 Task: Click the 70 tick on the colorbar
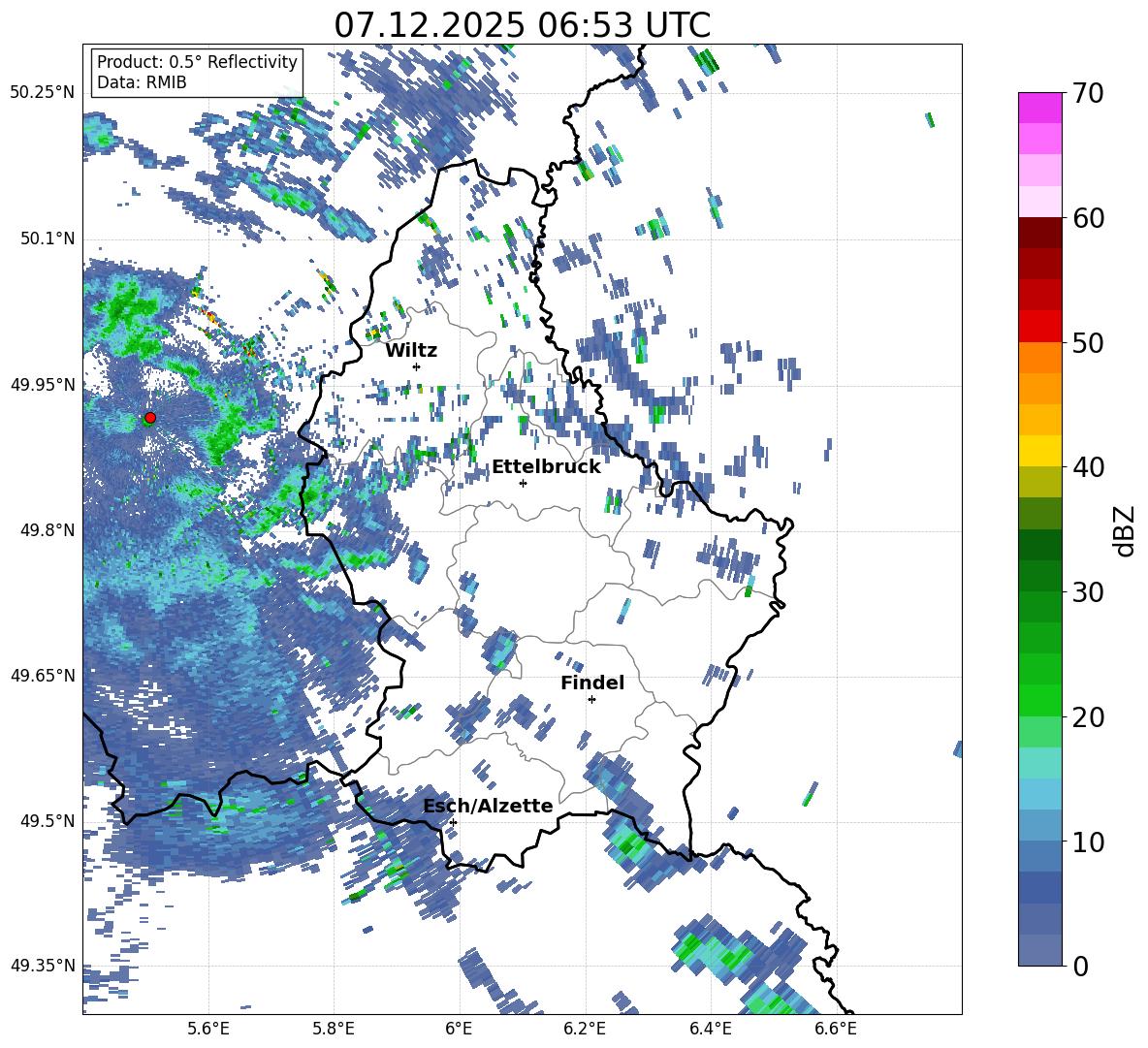coord(1088,94)
